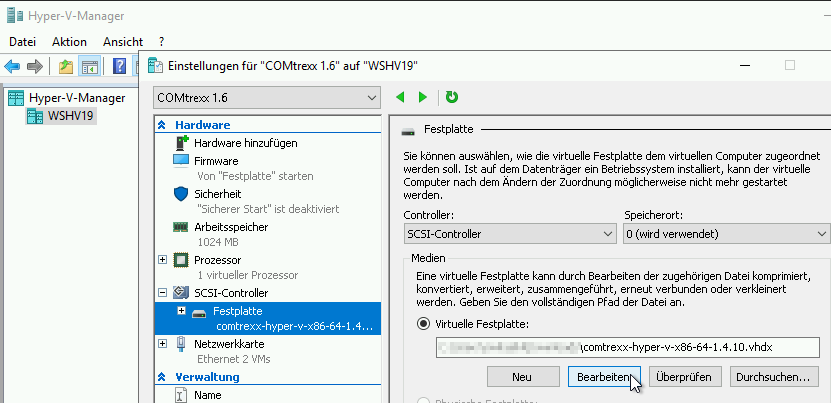Click the Bearbeiten button
The width and height of the screenshot is (831, 403).
tap(604, 377)
